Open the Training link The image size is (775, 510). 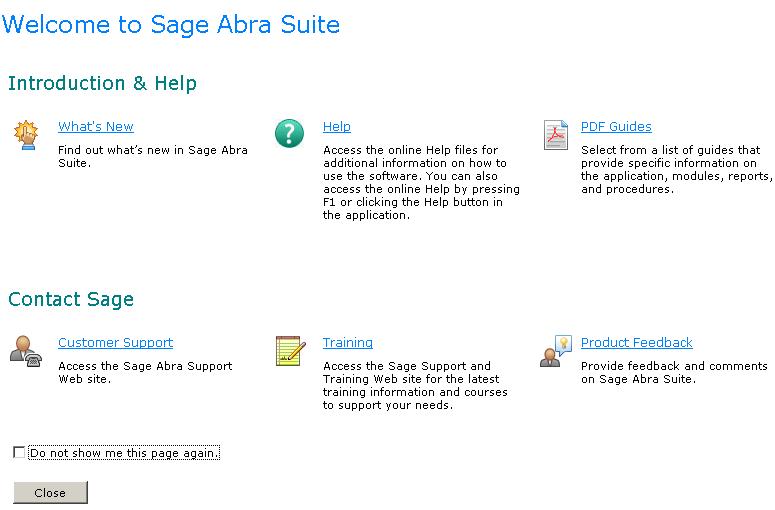(x=347, y=343)
